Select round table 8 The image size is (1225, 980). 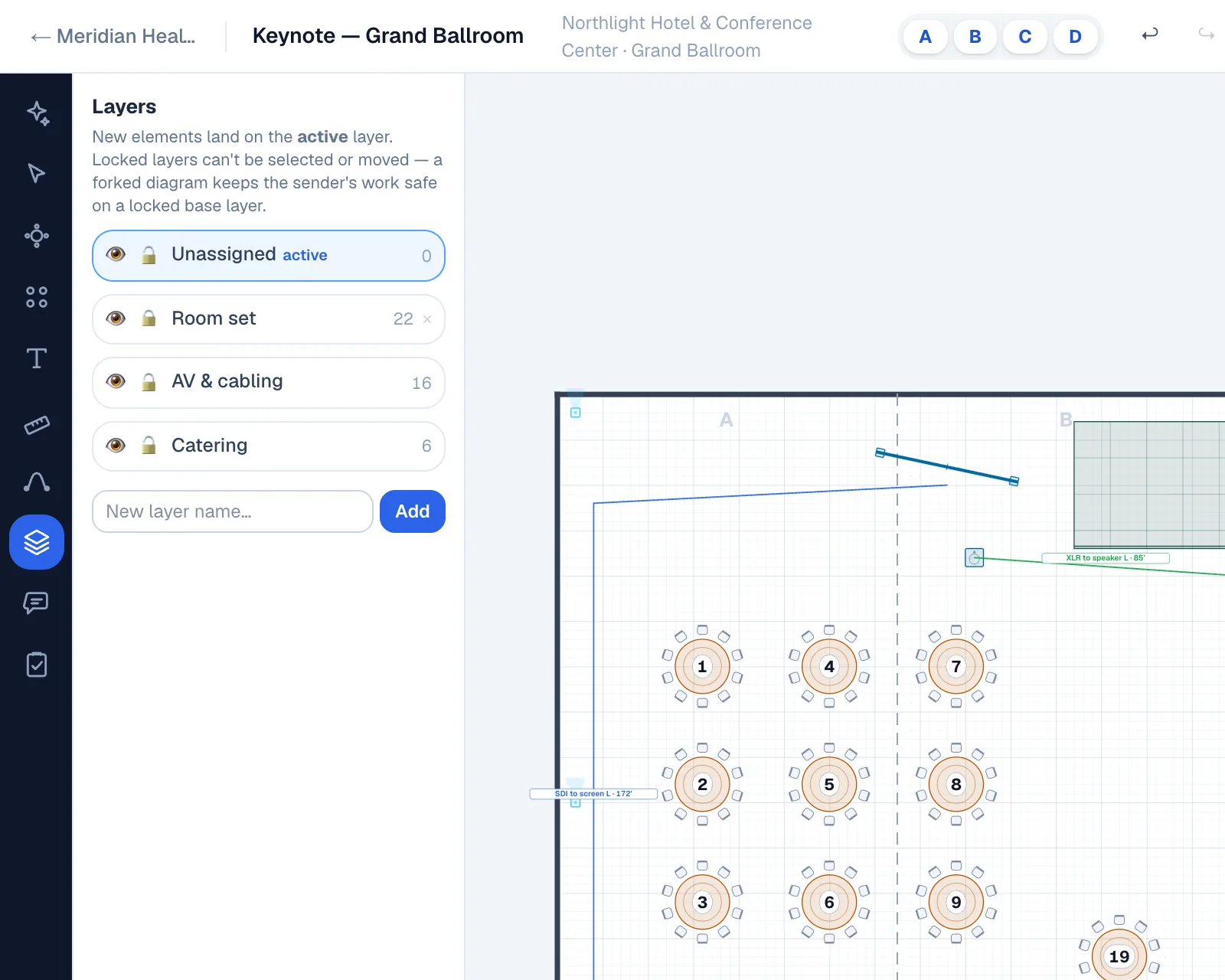coord(956,784)
